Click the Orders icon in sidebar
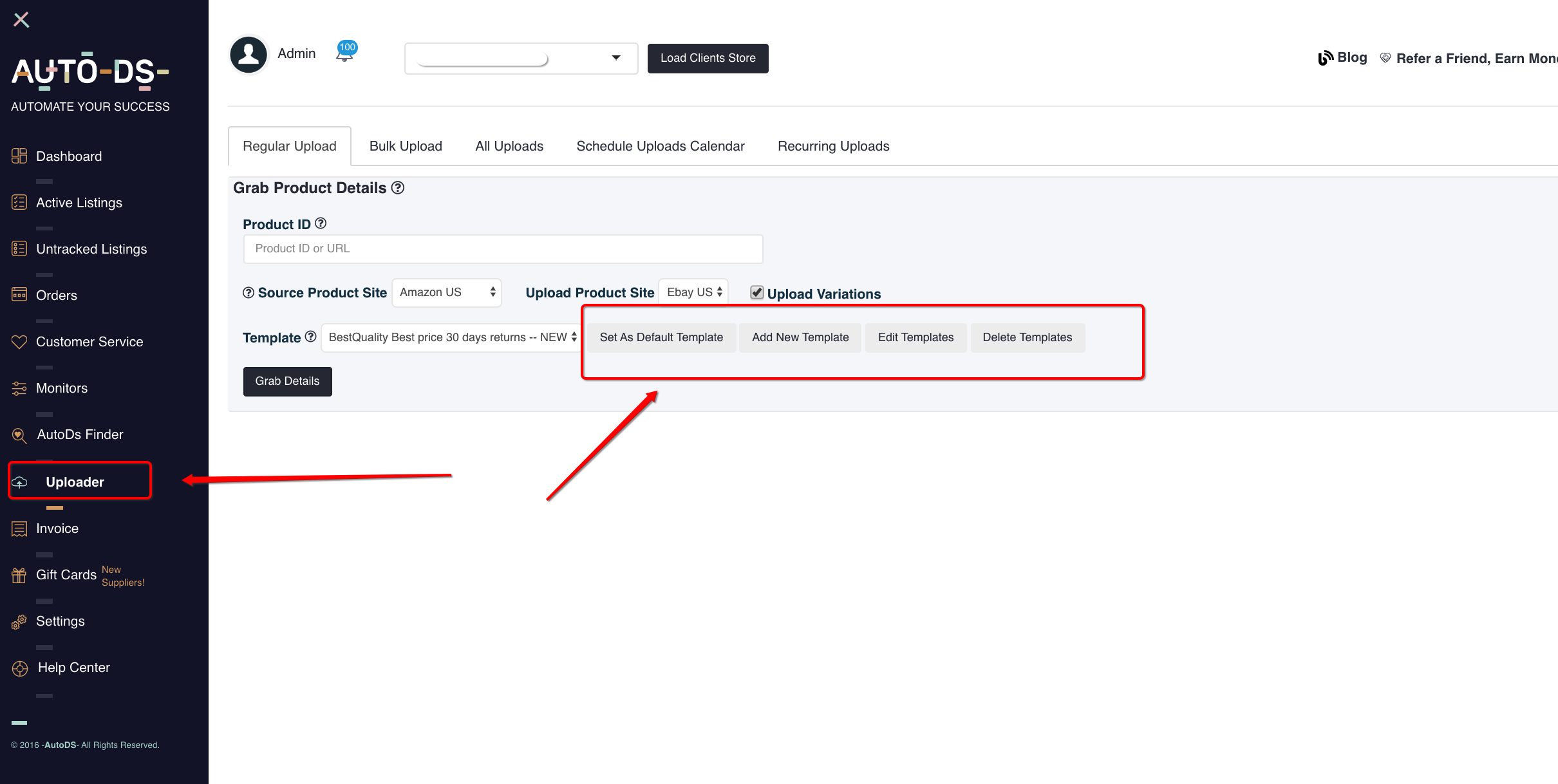 pos(19,295)
